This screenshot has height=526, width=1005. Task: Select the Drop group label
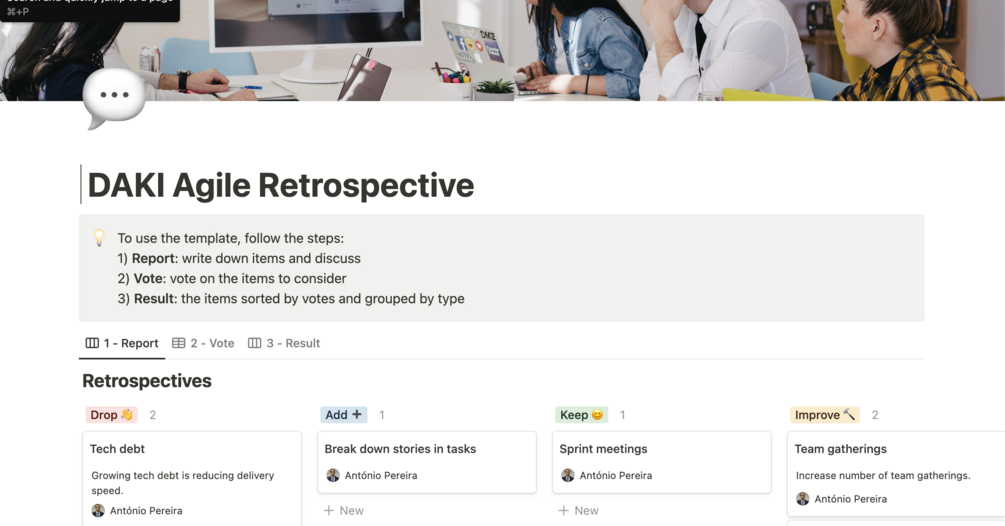(x=112, y=415)
